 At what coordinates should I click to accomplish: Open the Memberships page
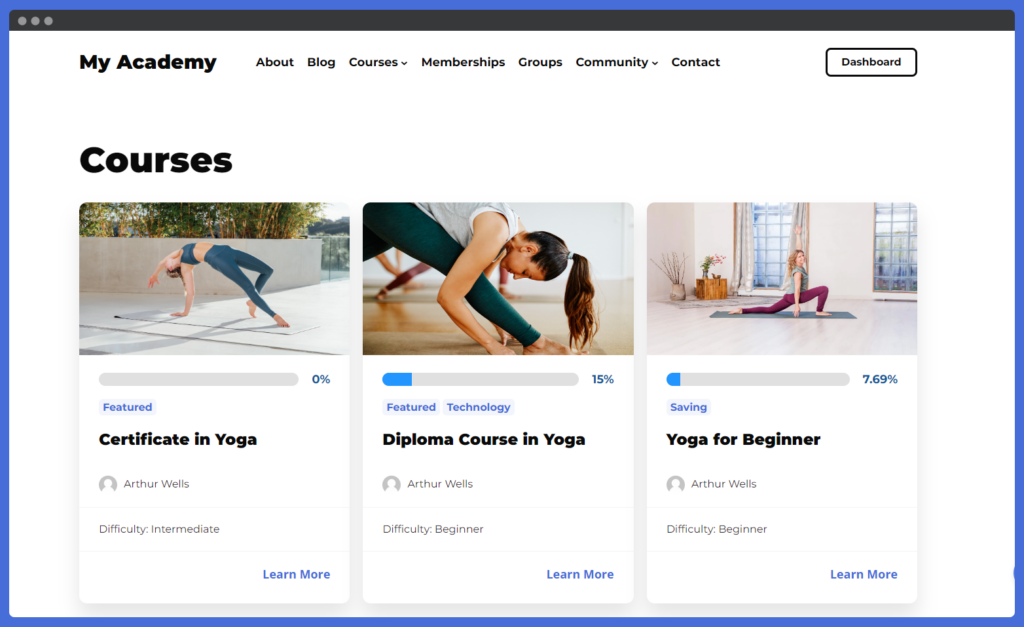coord(463,62)
